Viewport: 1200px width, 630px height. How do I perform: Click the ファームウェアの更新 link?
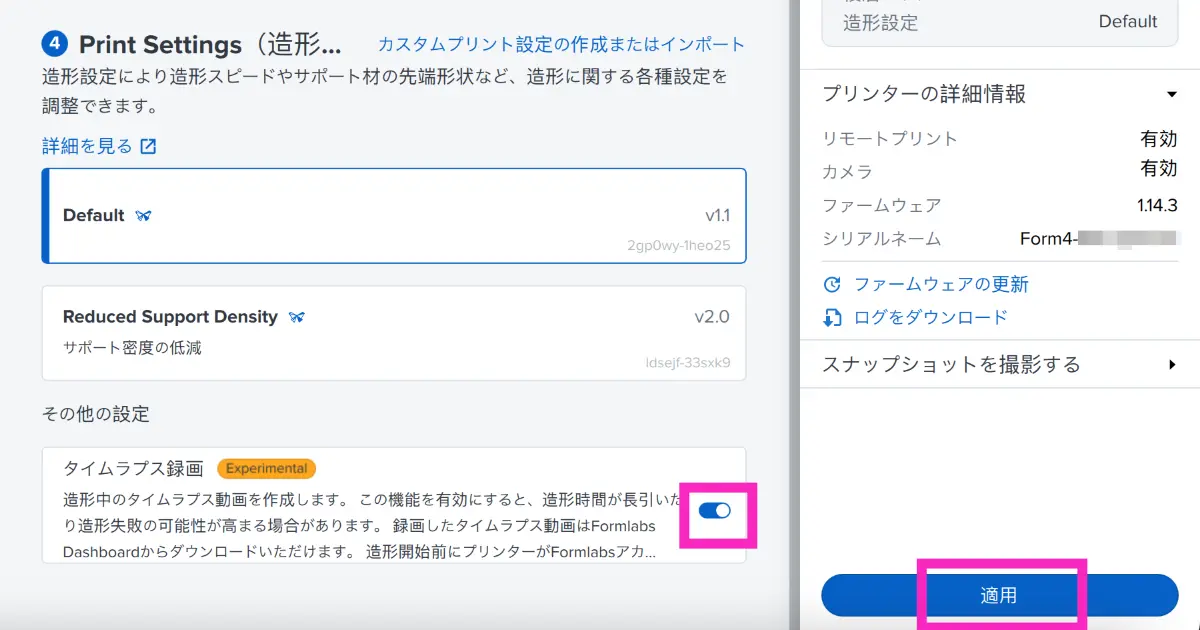tap(941, 284)
